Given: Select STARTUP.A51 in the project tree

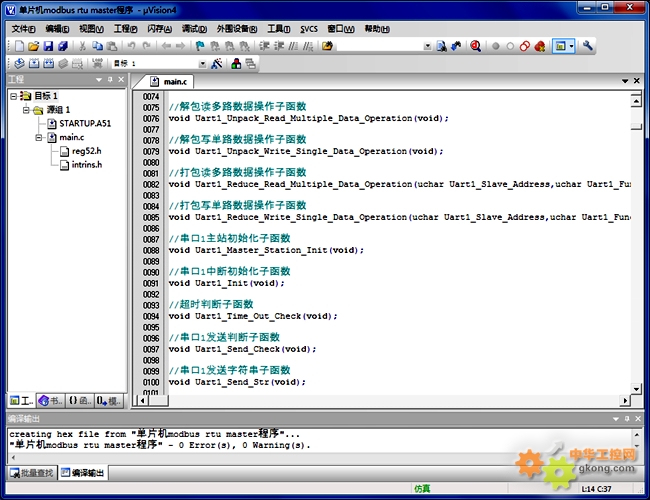Looking at the screenshot, I should (79, 124).
